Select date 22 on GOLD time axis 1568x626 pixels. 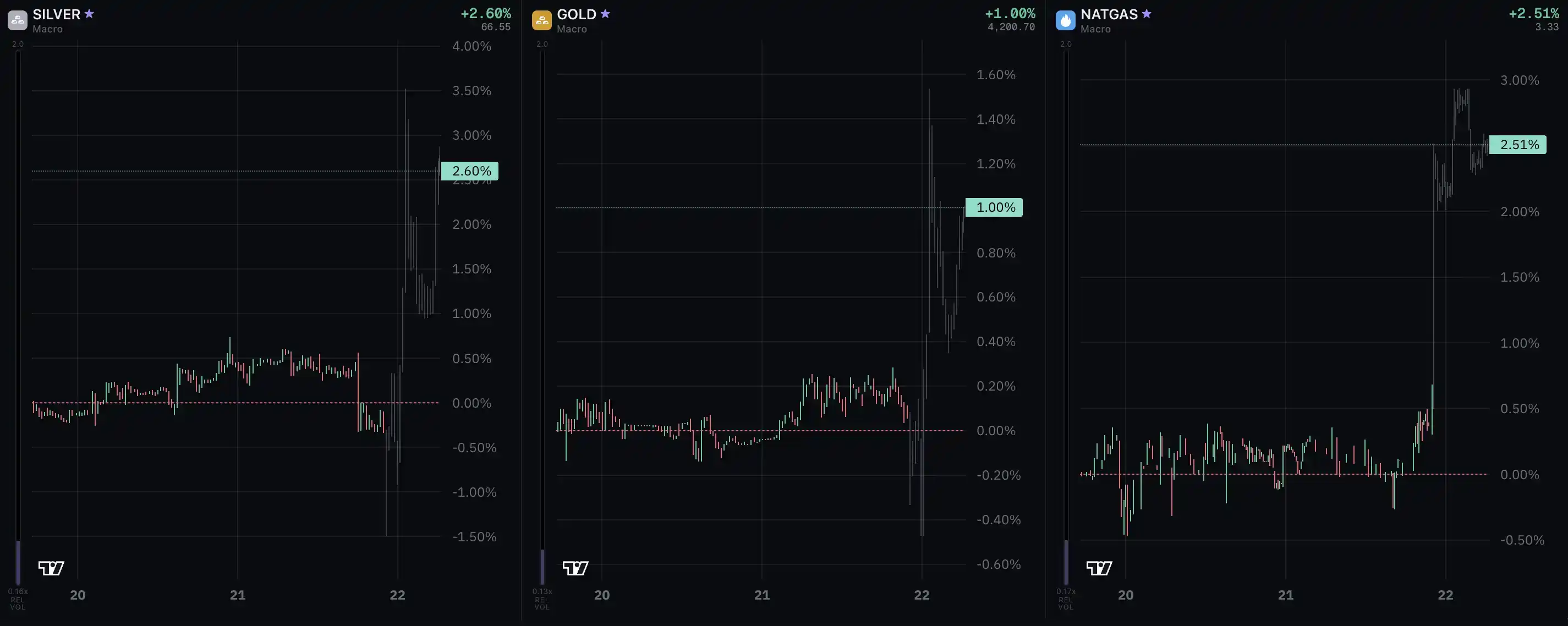[922, 595]
